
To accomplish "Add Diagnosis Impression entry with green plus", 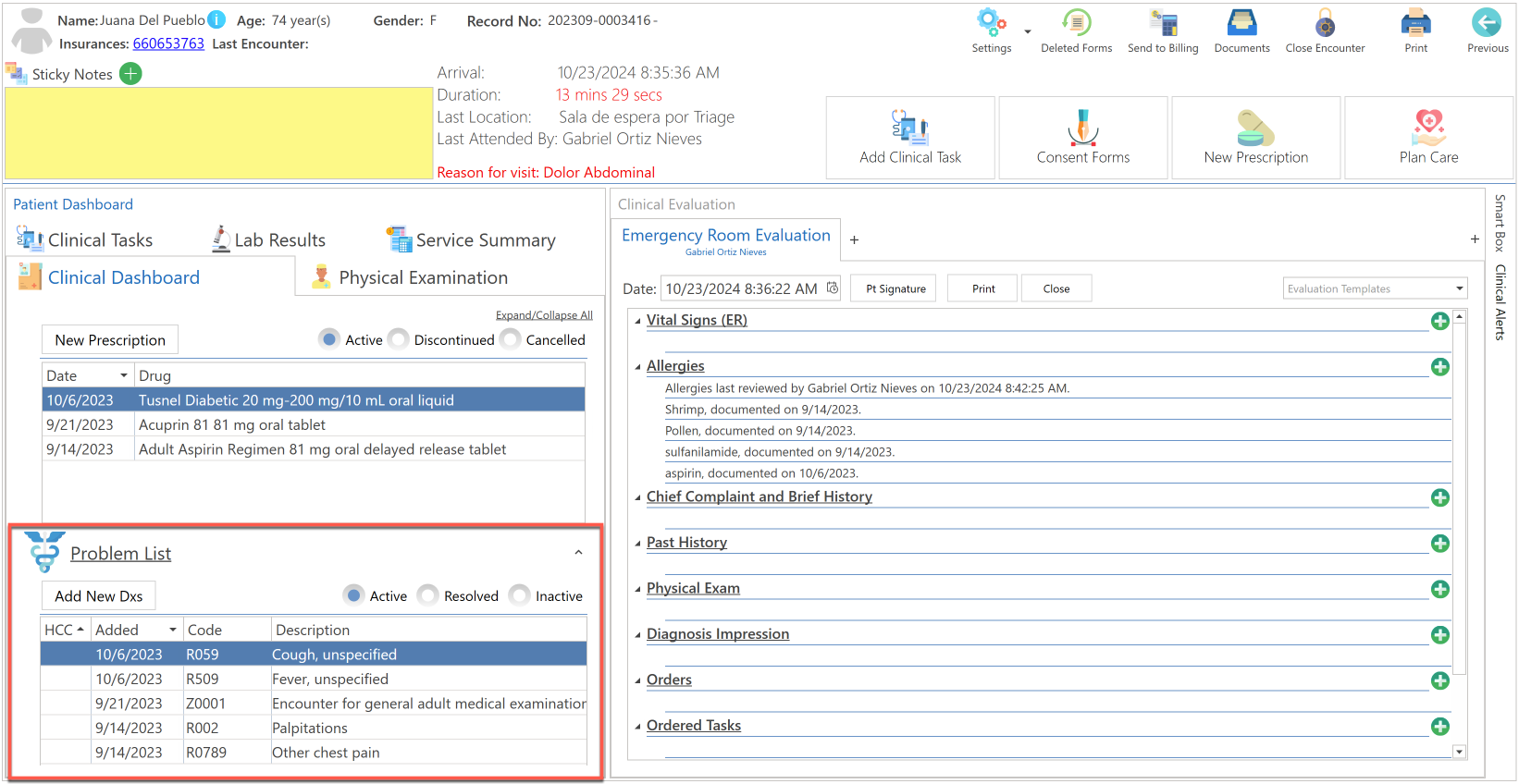I will 1440,635.
